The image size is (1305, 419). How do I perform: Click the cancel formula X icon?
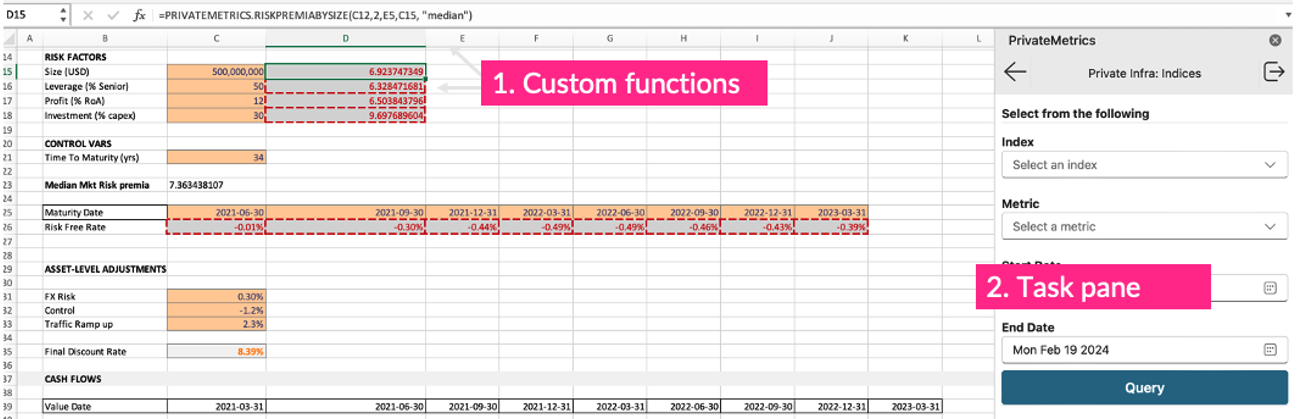click(x=88, y=16)
